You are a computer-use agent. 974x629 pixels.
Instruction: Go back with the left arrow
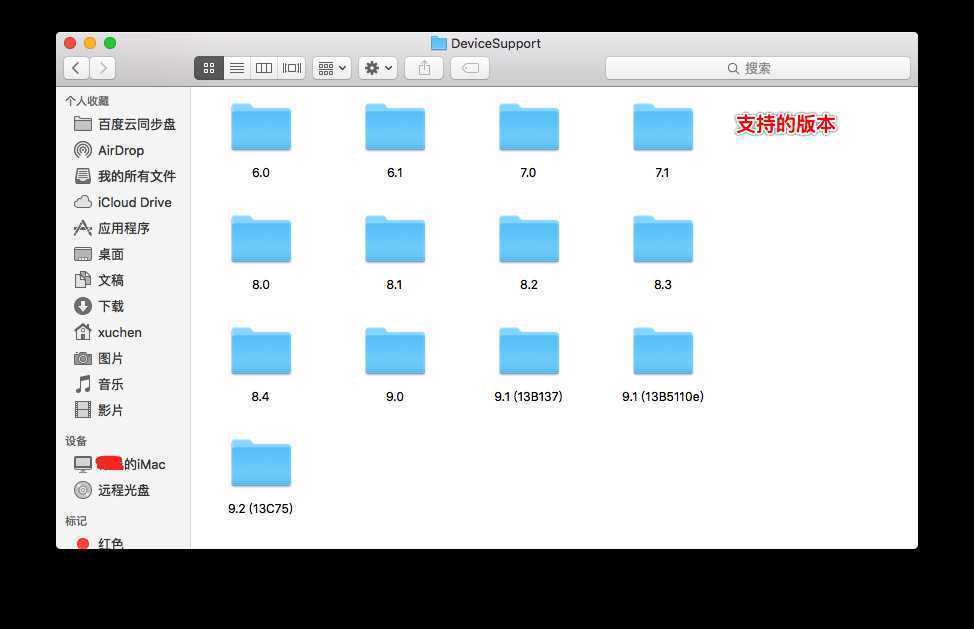pos(76,68)
